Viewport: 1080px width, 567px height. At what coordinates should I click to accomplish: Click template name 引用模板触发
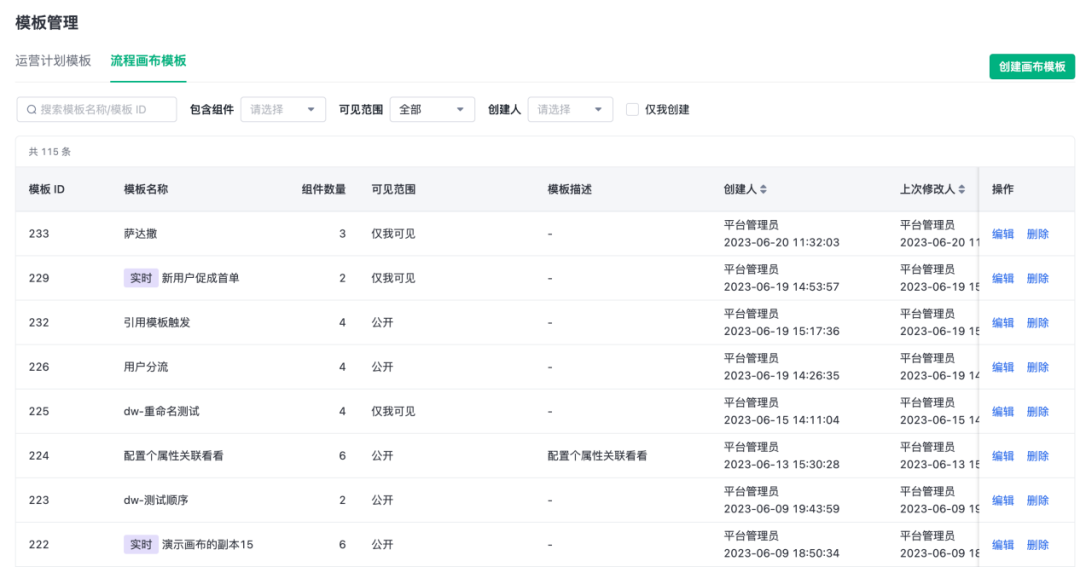point(157,322)
